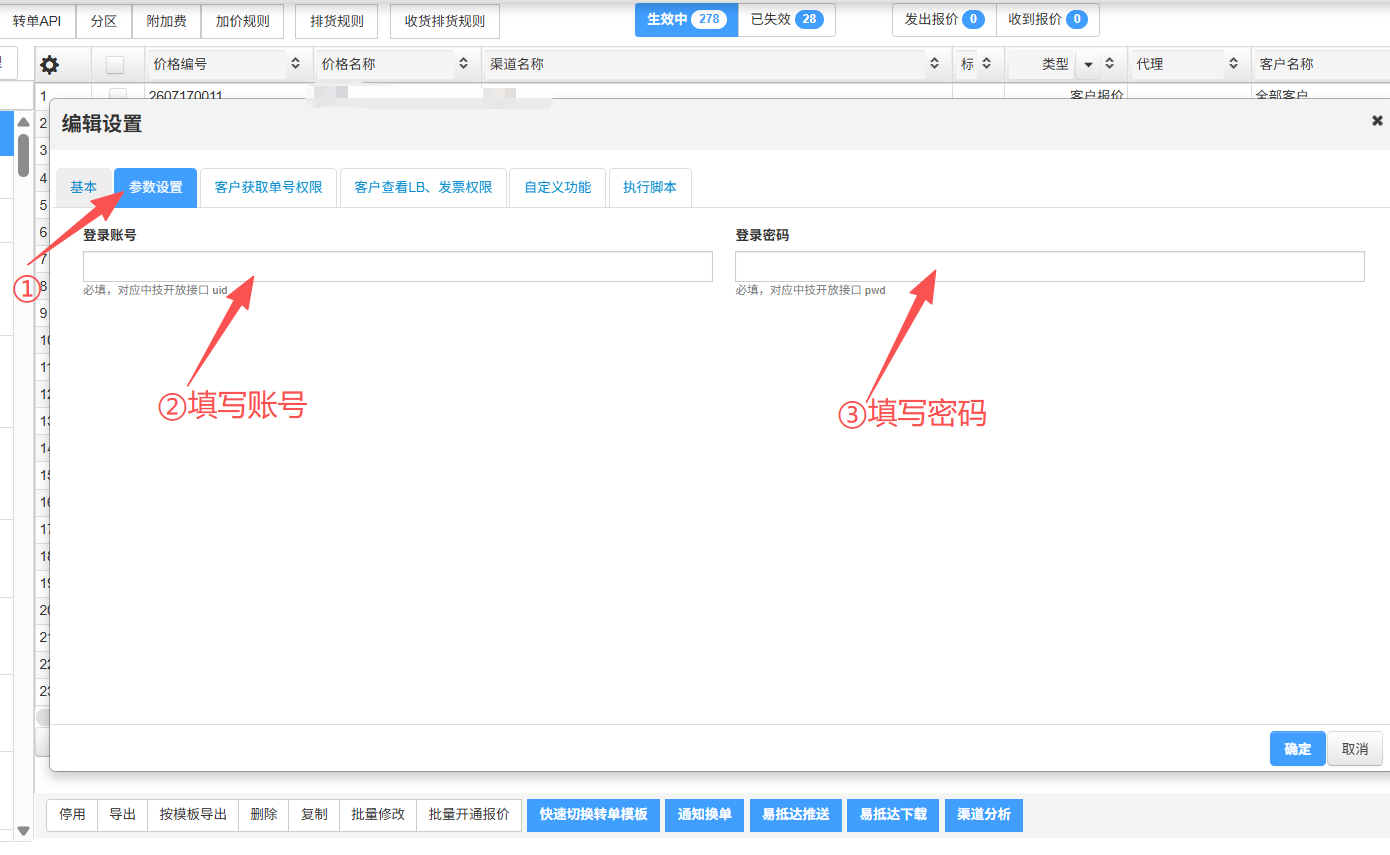Click sort arrows on 价格编号 column
This screenshot has width=1390, height=855.
295,64
